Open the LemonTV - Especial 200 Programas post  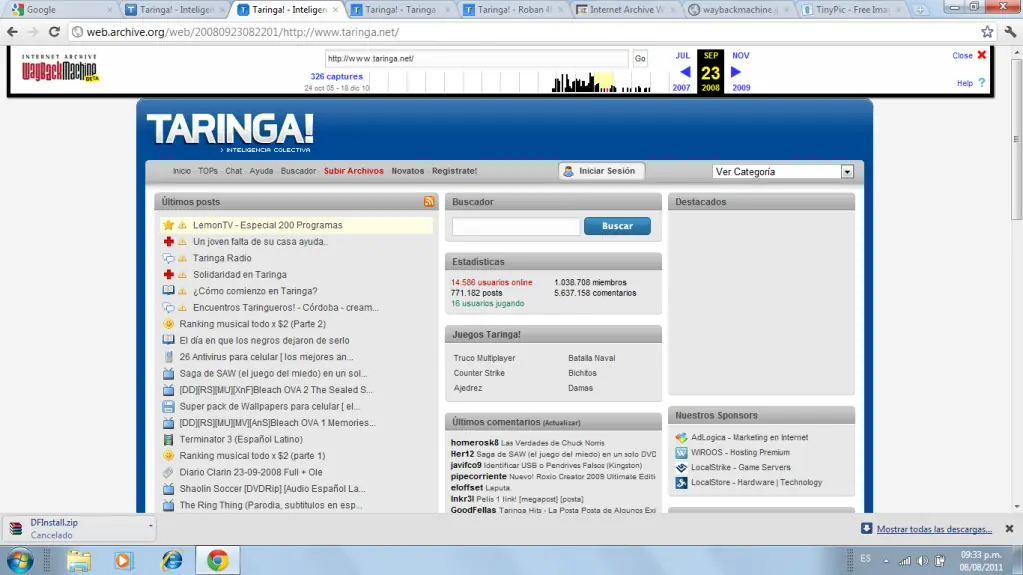267,225
